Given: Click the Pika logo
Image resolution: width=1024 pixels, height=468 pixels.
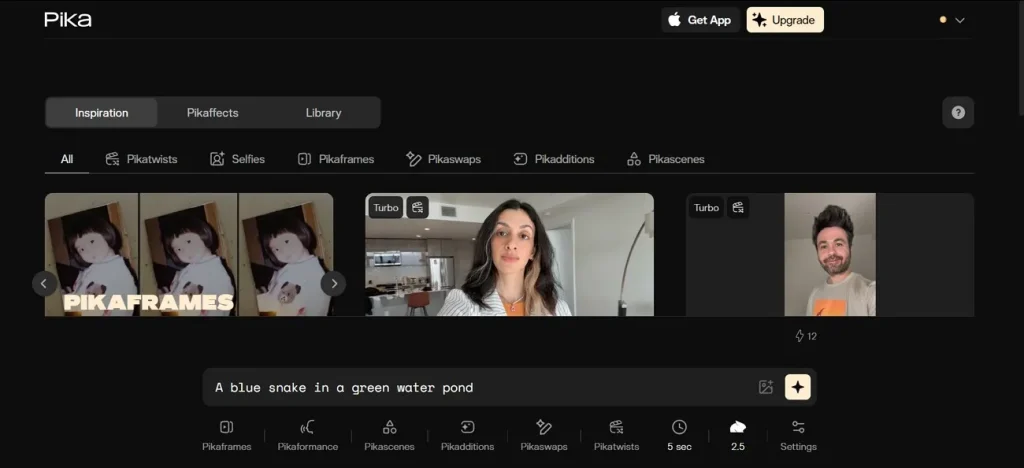Looking at the screenshot, I should tap(68, 20).
